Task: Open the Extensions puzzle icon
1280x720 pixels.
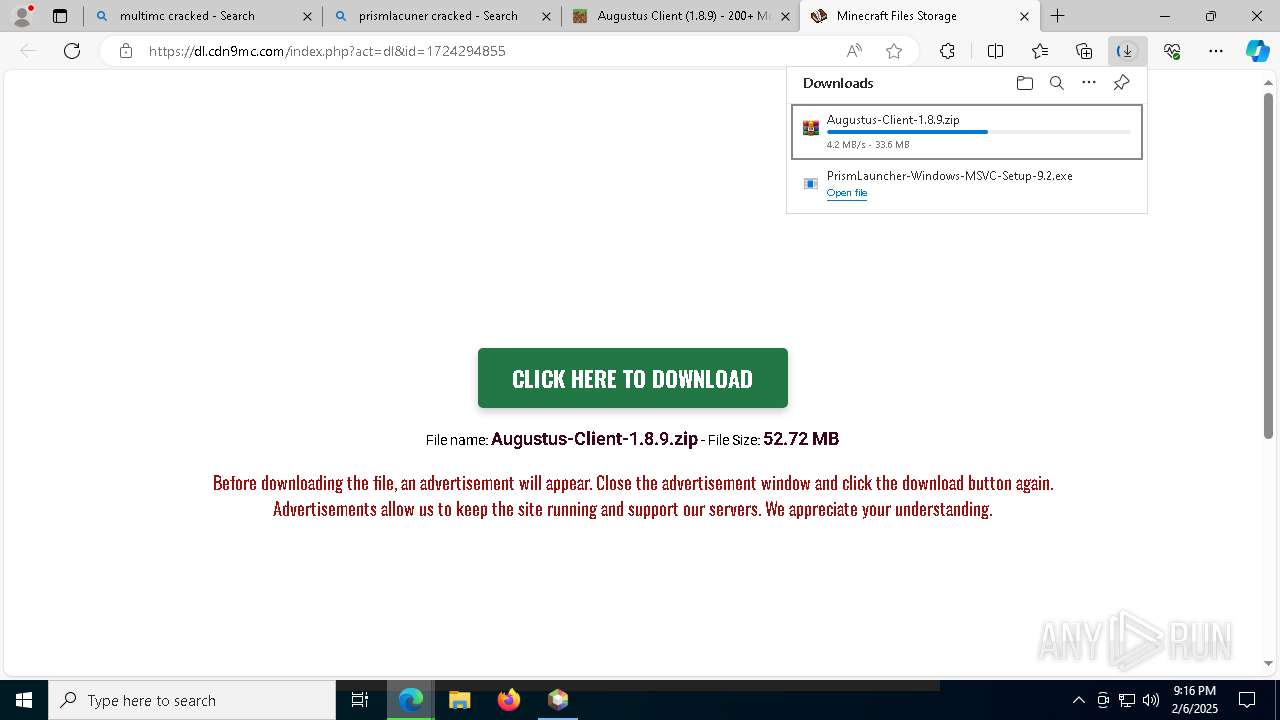Action: coord(947,51)
